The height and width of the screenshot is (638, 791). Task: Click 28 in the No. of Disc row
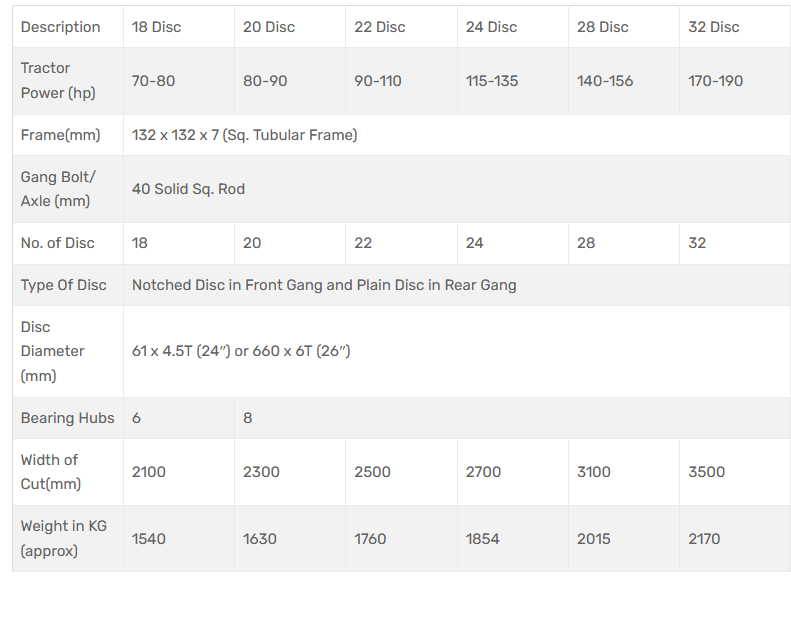(x=586, y=243)
